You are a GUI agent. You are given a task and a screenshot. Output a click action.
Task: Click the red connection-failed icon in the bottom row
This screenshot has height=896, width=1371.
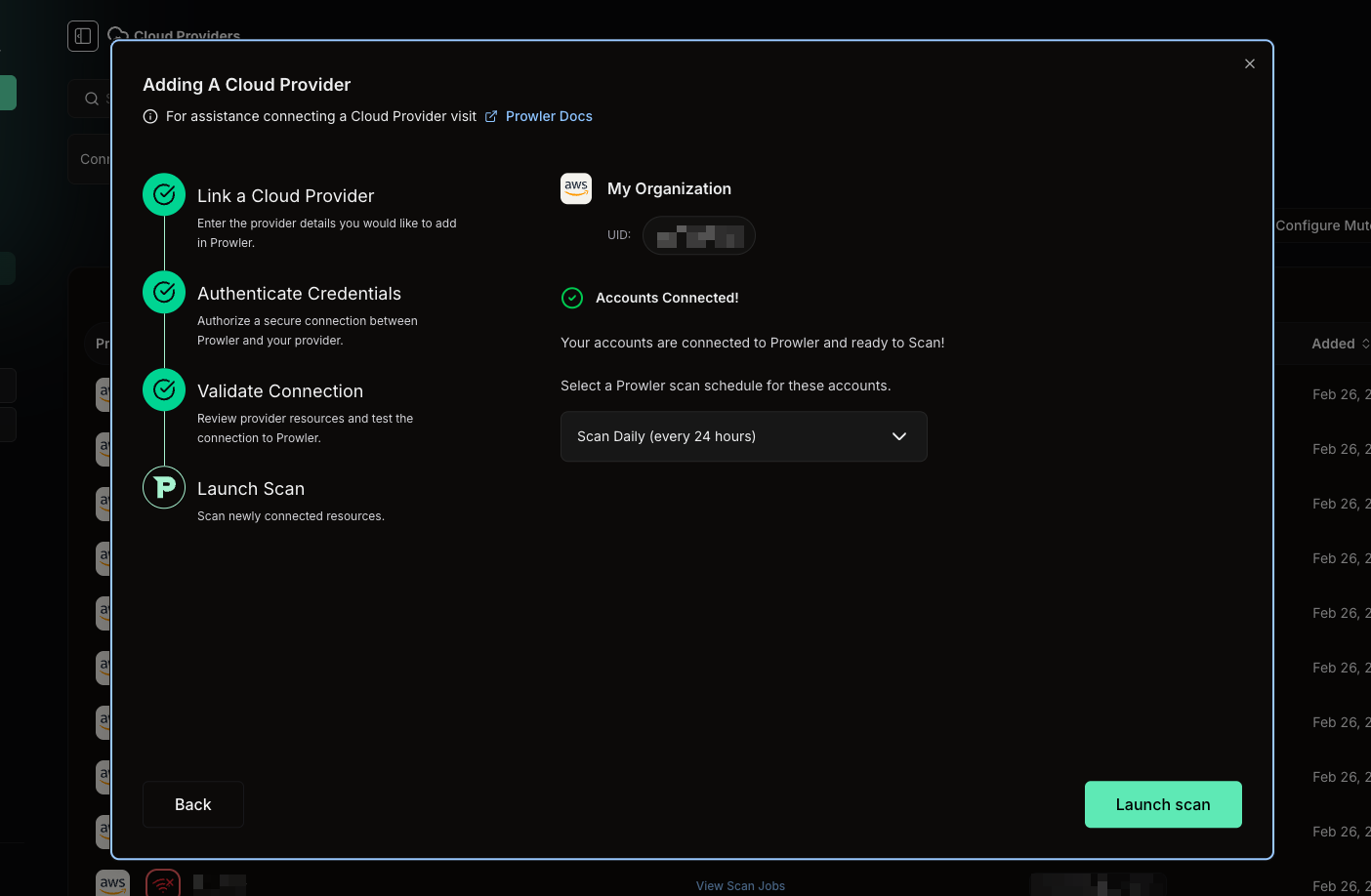(x=162, y=881)
